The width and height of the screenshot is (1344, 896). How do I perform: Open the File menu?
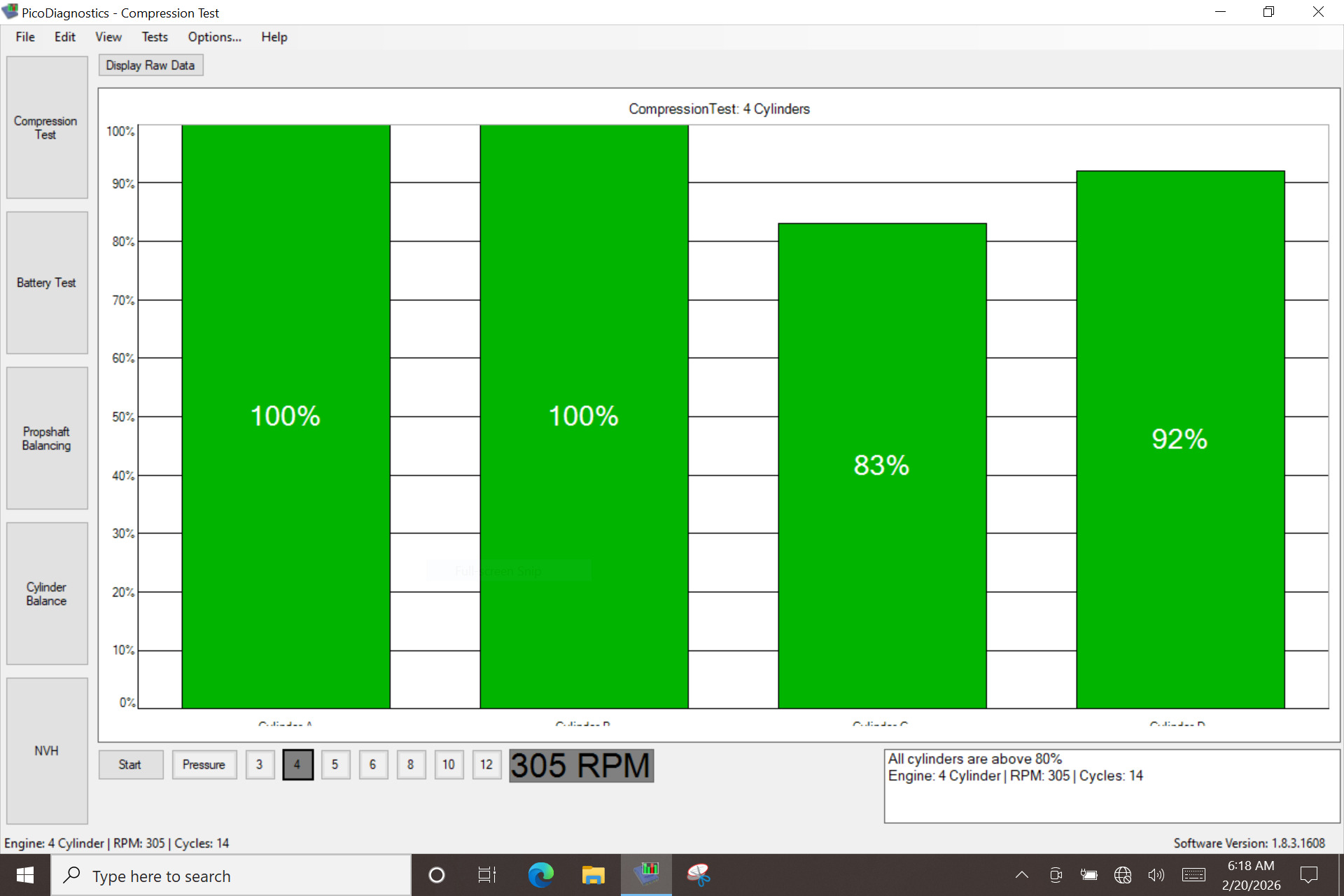25,37
